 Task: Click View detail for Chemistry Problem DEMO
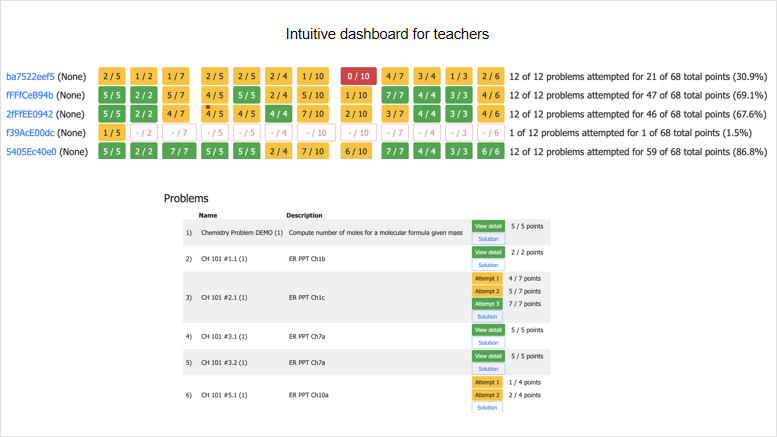(x=487, y=226)
